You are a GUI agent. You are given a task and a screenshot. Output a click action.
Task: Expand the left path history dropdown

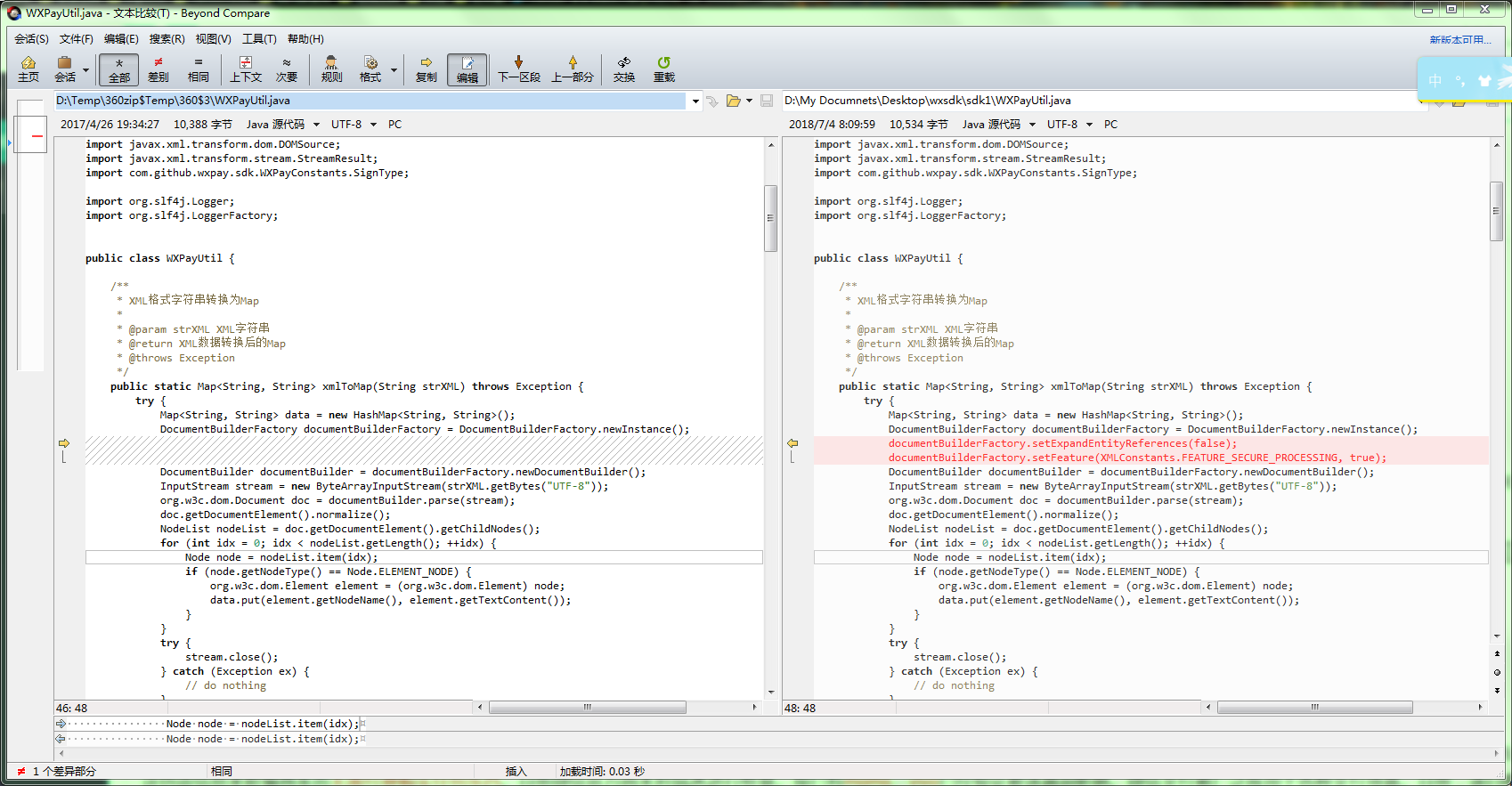click(x=695, y=101)
